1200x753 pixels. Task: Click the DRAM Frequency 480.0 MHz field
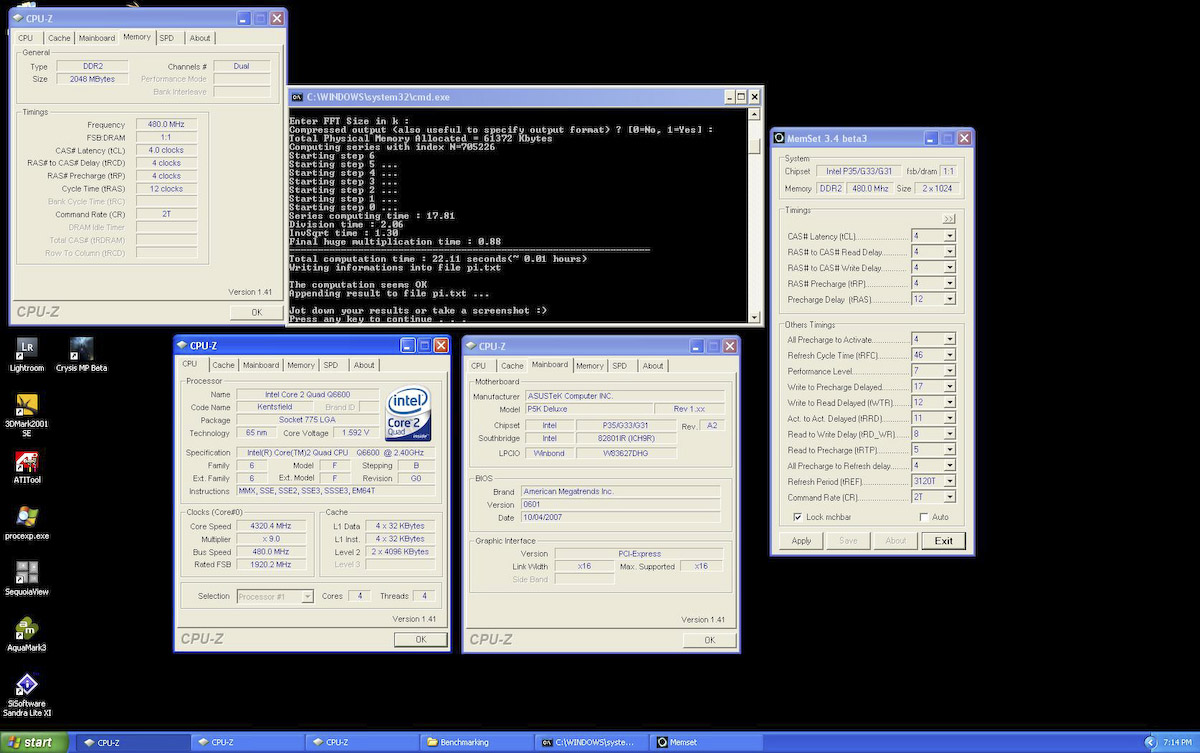pyautogui.click(x=168, y=124)
